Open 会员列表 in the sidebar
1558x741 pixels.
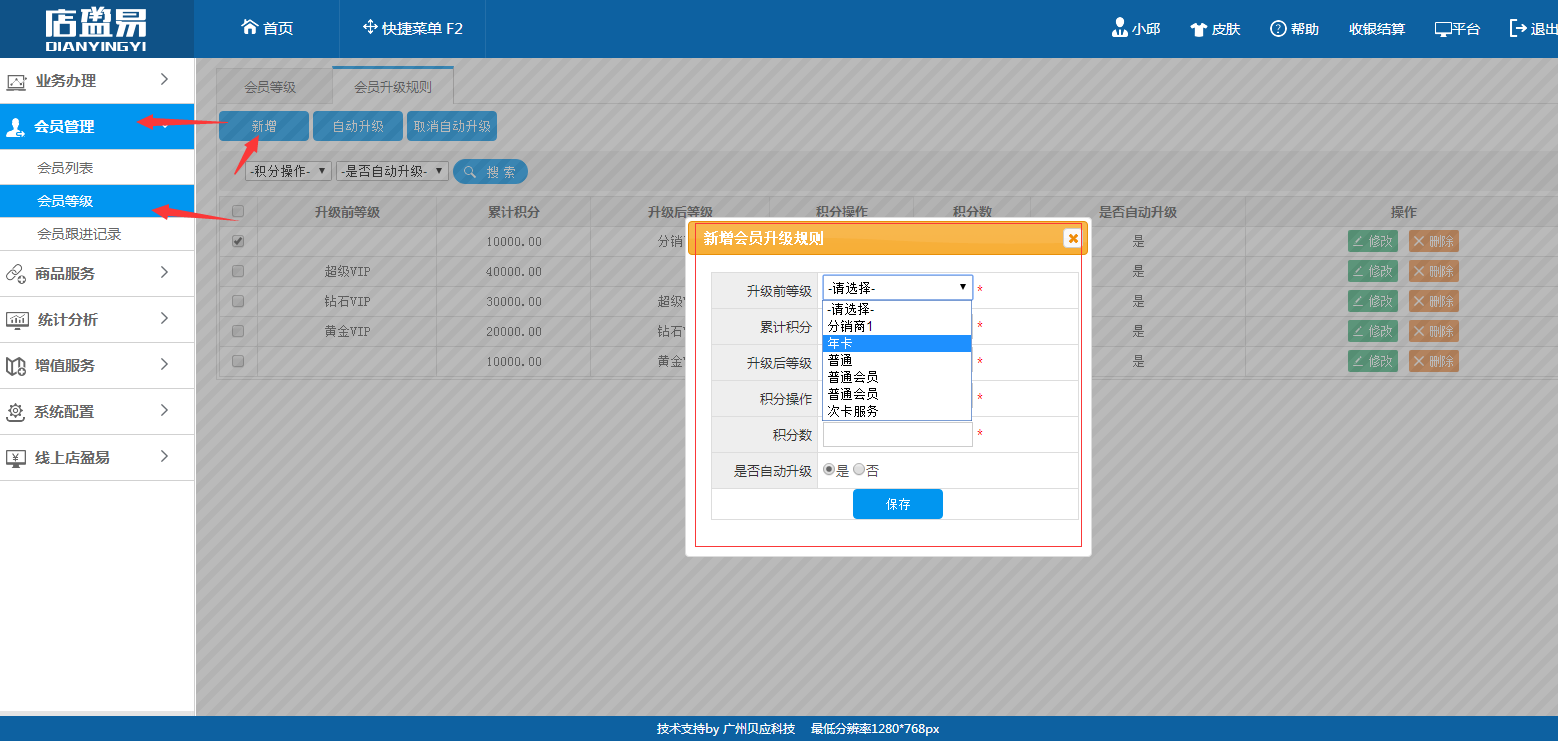65,168
